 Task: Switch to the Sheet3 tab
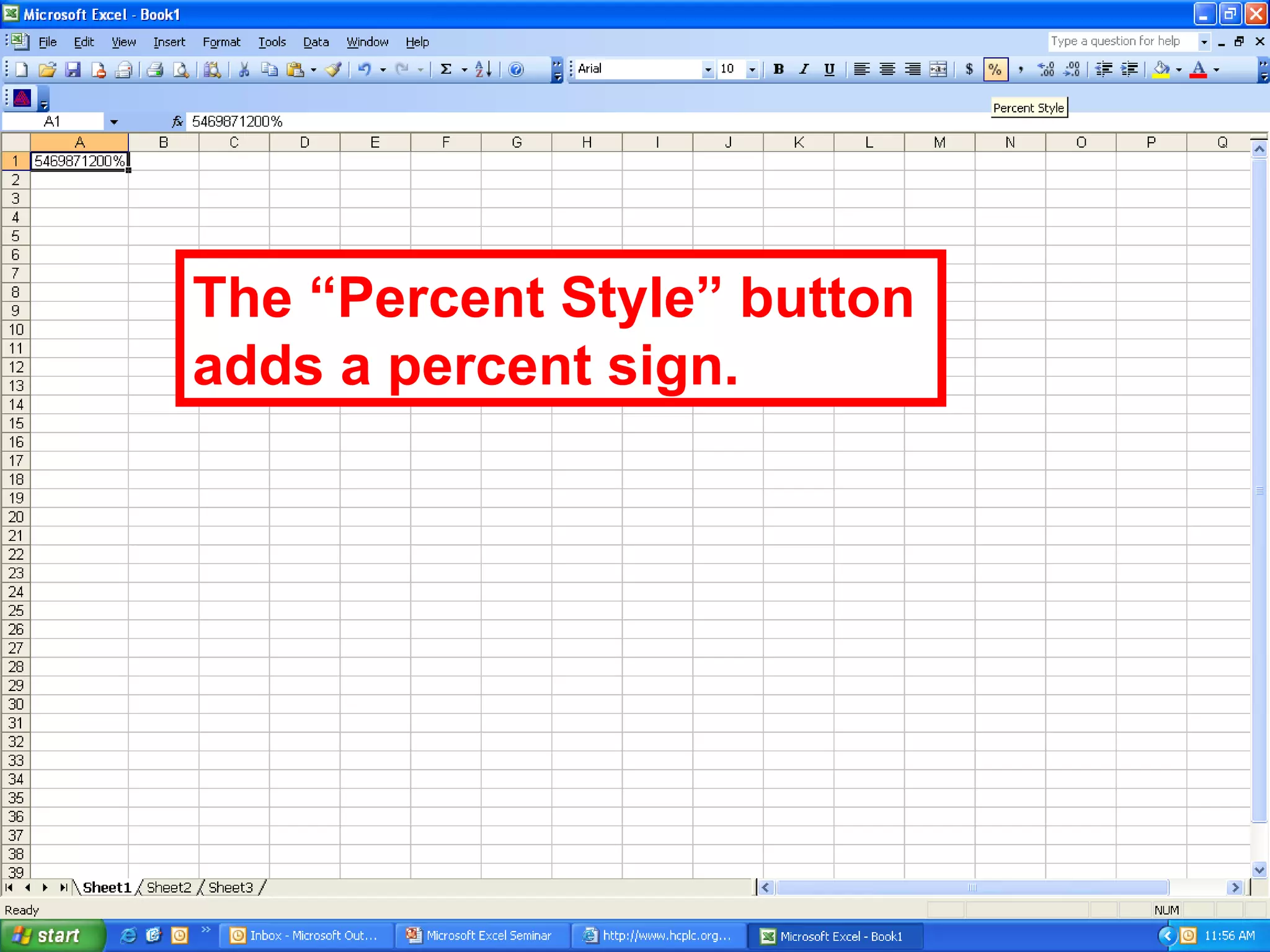tap(231, 888)
